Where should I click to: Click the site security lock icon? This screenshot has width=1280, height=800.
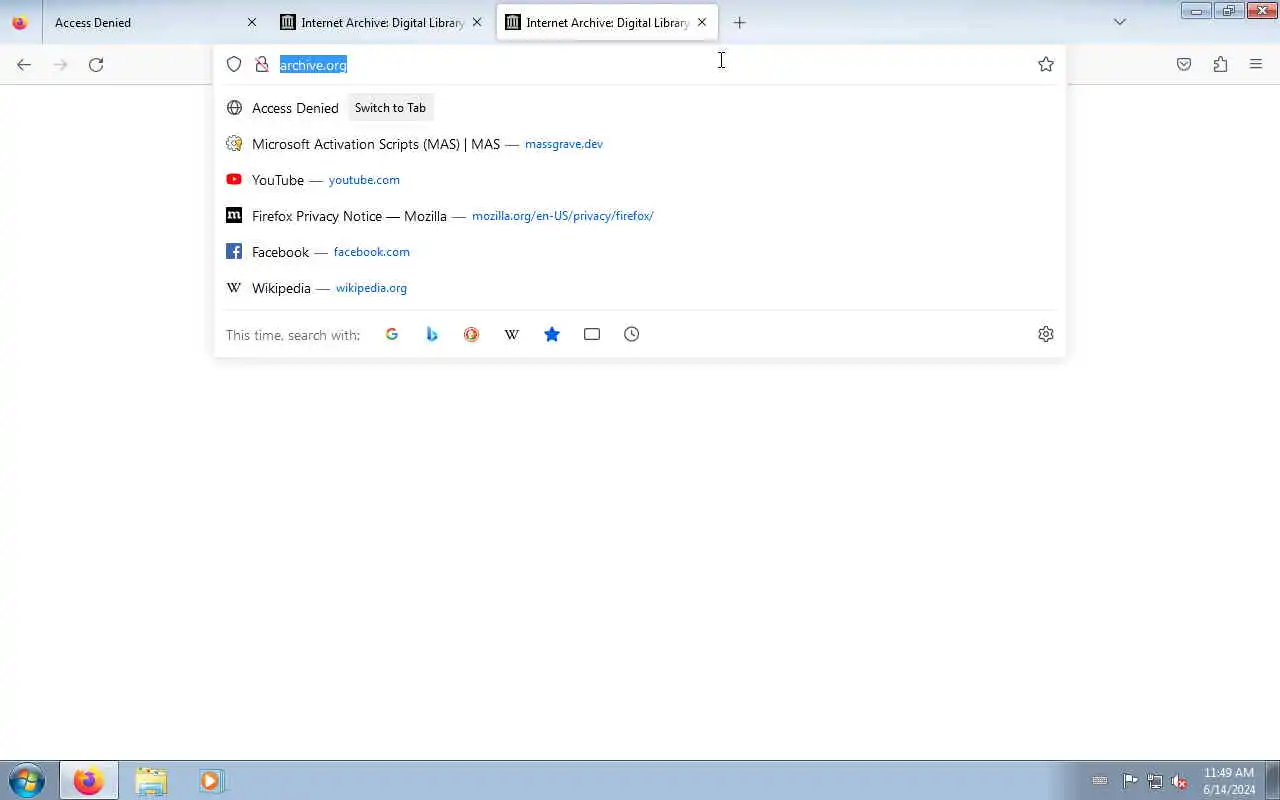262,64
